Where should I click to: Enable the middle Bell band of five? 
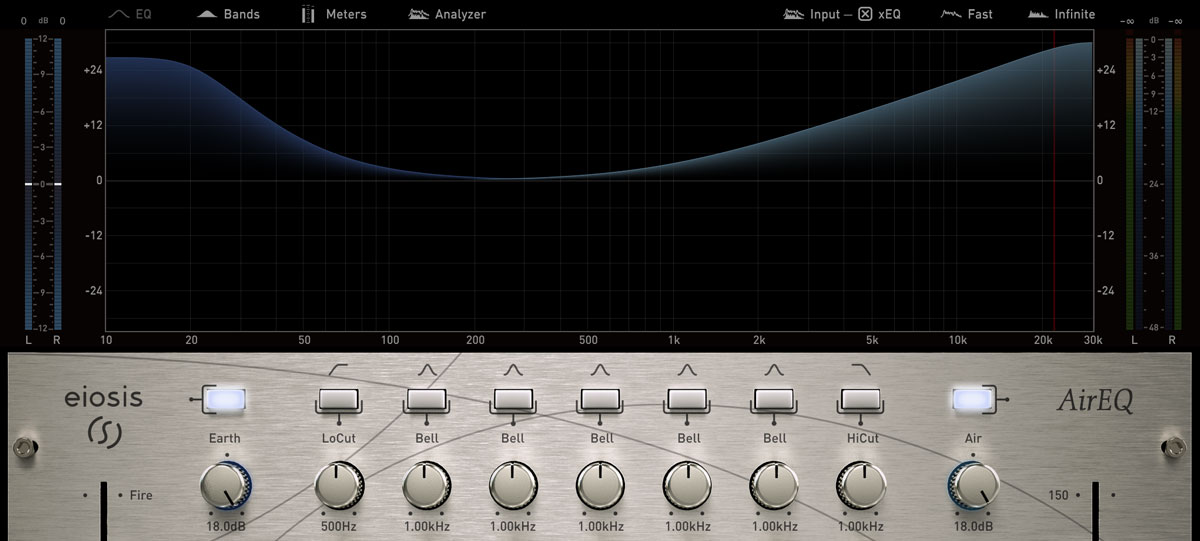click(599, 401)
